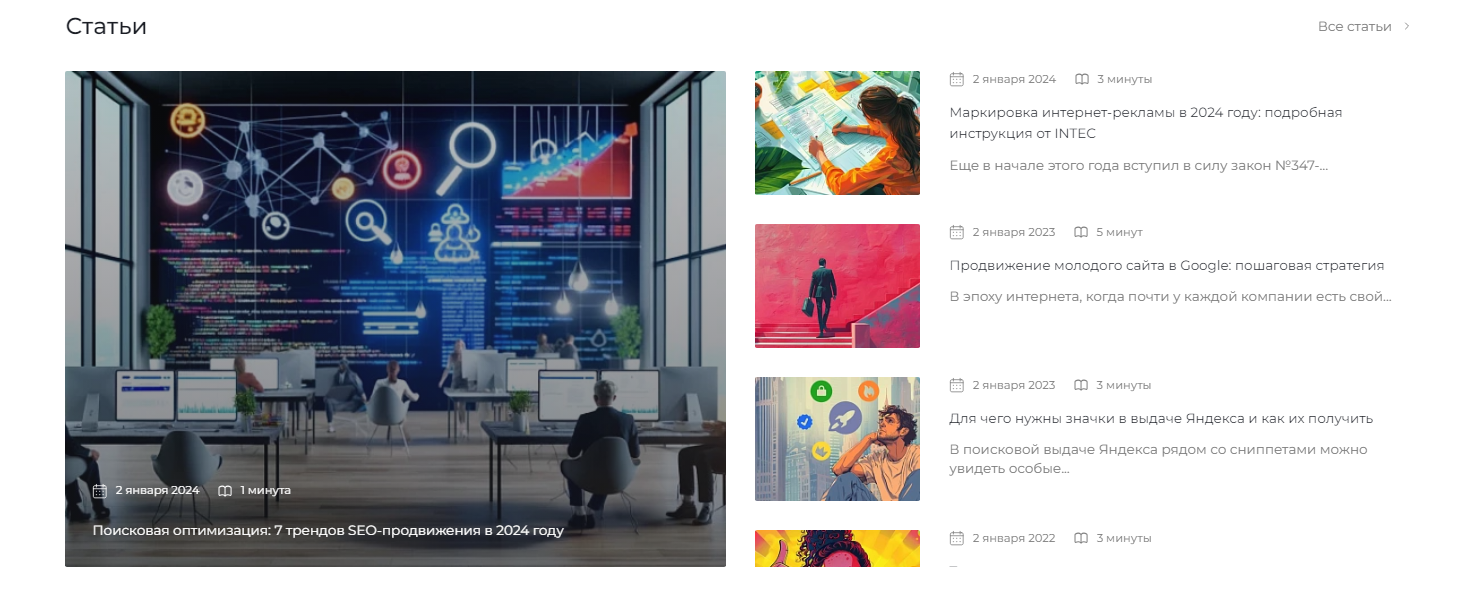
Task: Open the "Поисковая оптимизация: 7 трендов SEO" headline
Action: coord(328,530)
